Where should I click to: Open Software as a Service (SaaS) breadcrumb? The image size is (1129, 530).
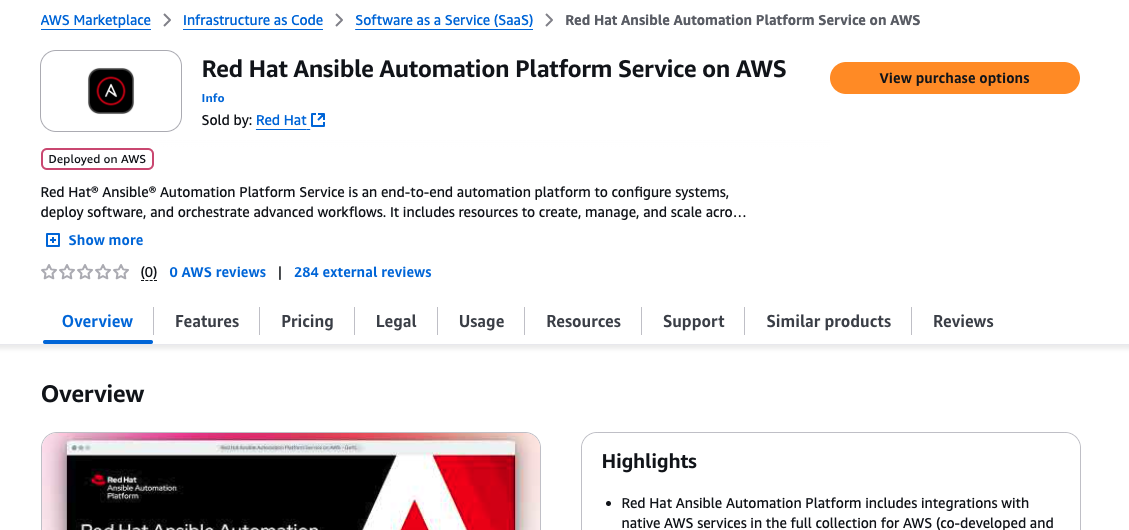(444, 20)
